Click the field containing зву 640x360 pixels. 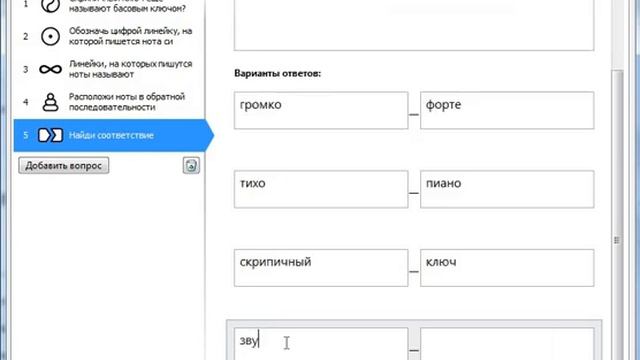(321, 344)
